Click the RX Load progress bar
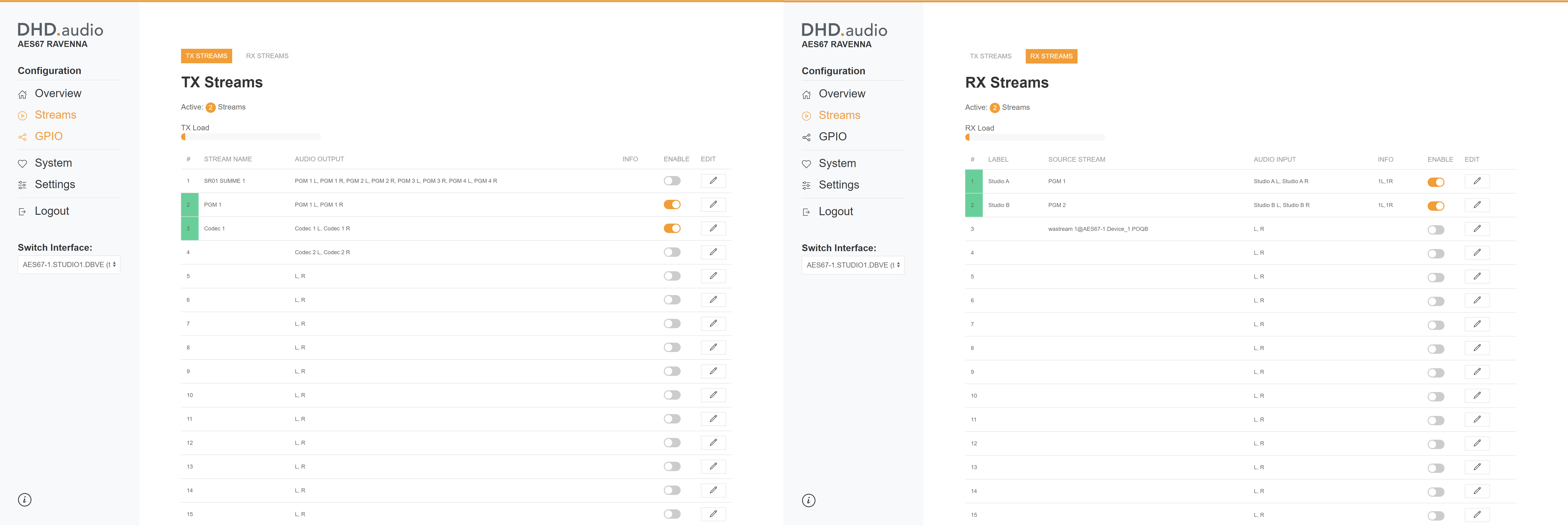The image size is (1568, 525). point(1035,138)
